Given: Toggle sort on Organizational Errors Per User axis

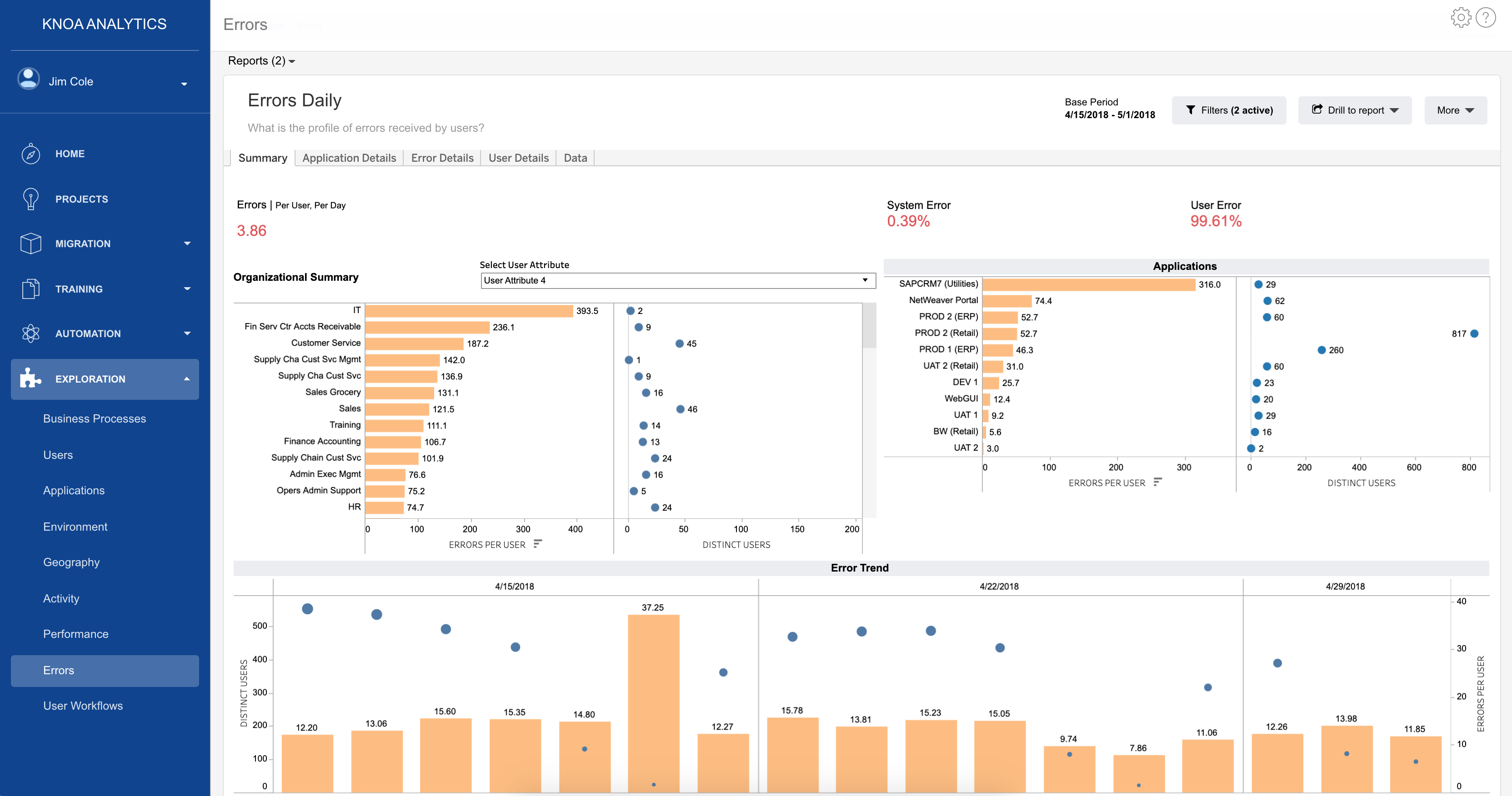Looking at the screenshot, I should pos(537,544).
